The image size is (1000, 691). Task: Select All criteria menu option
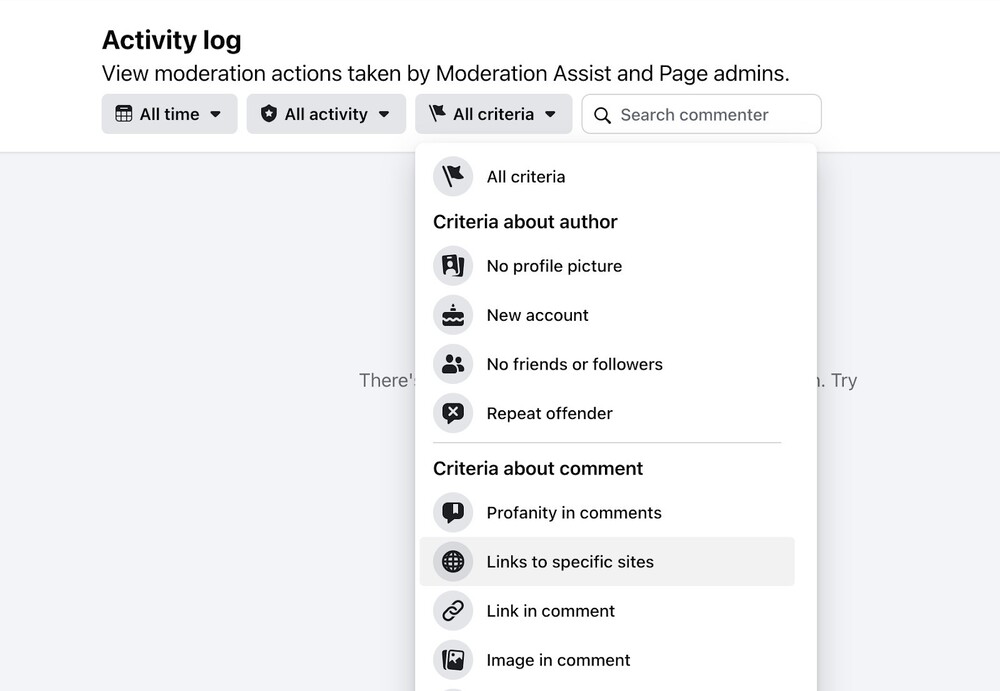607,177
